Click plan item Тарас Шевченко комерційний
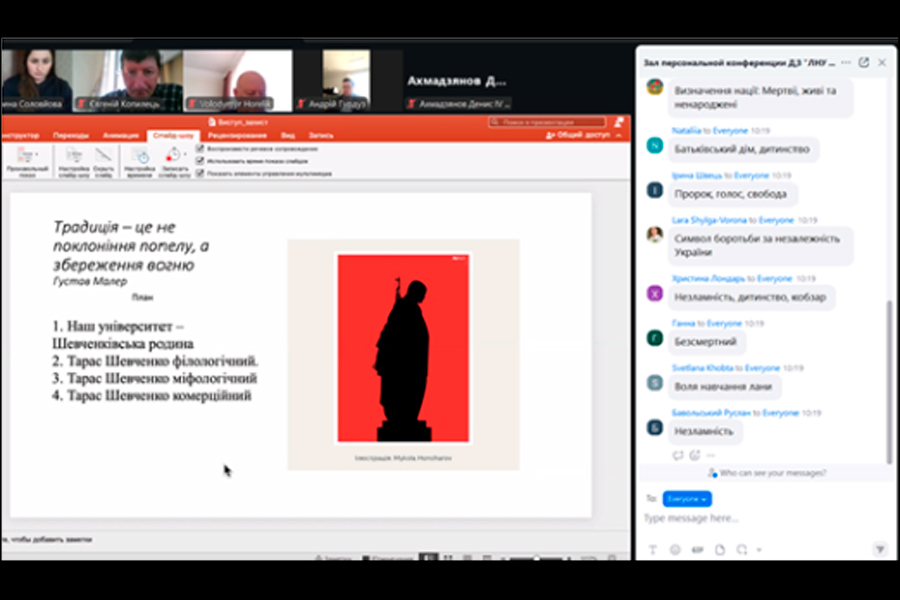The image size is (900, 600). click(x=152, y=396)
